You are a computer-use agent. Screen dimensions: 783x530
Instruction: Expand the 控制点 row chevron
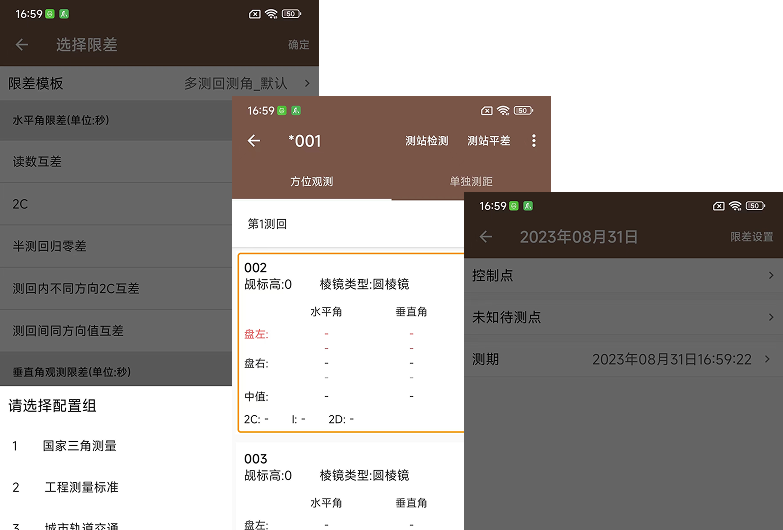[x=771, y=275]
